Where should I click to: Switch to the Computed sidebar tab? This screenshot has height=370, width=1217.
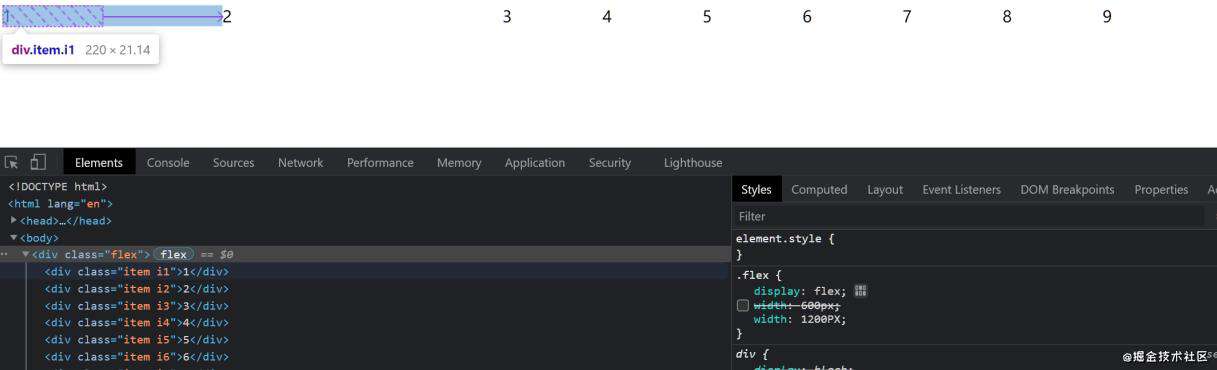(819, 189)
